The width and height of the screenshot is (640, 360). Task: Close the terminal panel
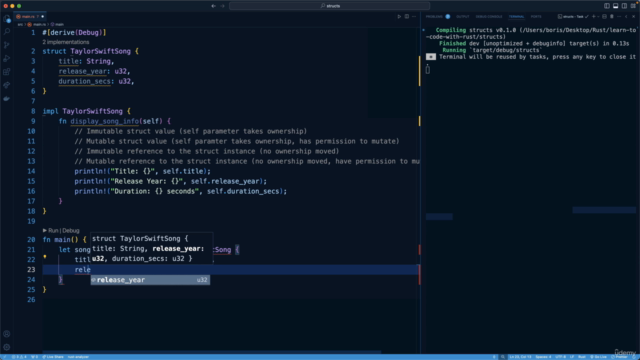633,17
